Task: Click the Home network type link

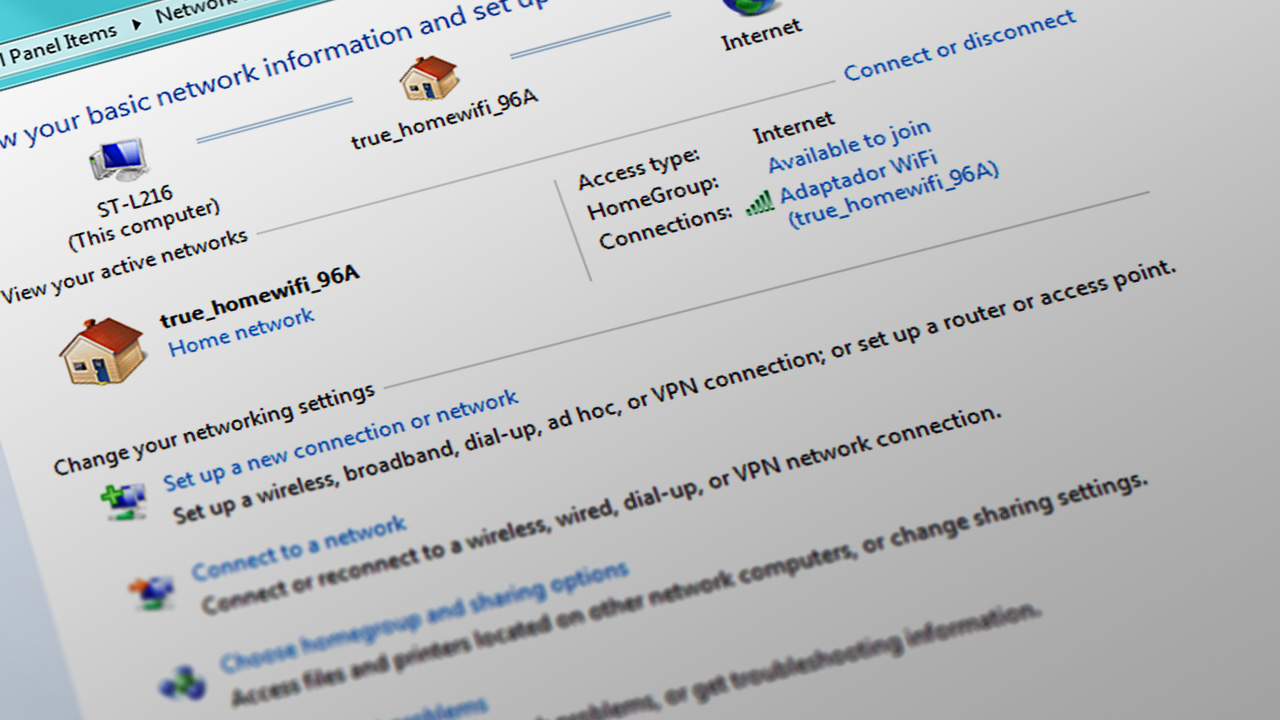Action: coord(241,332)
